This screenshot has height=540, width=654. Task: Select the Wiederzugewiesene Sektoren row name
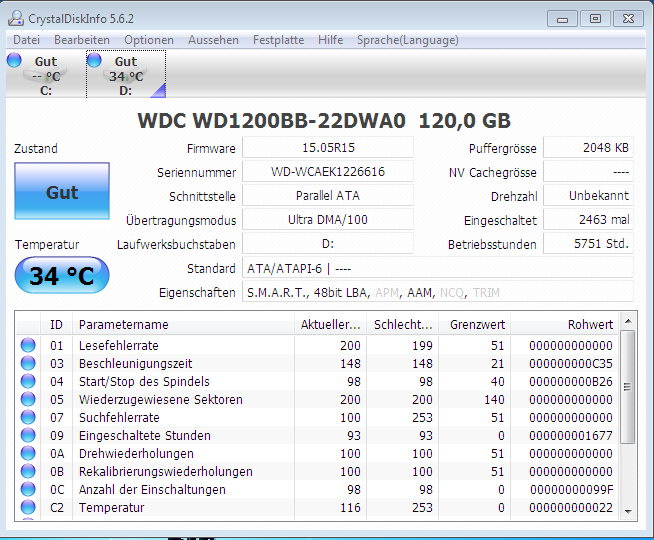[x=161, y=399]
